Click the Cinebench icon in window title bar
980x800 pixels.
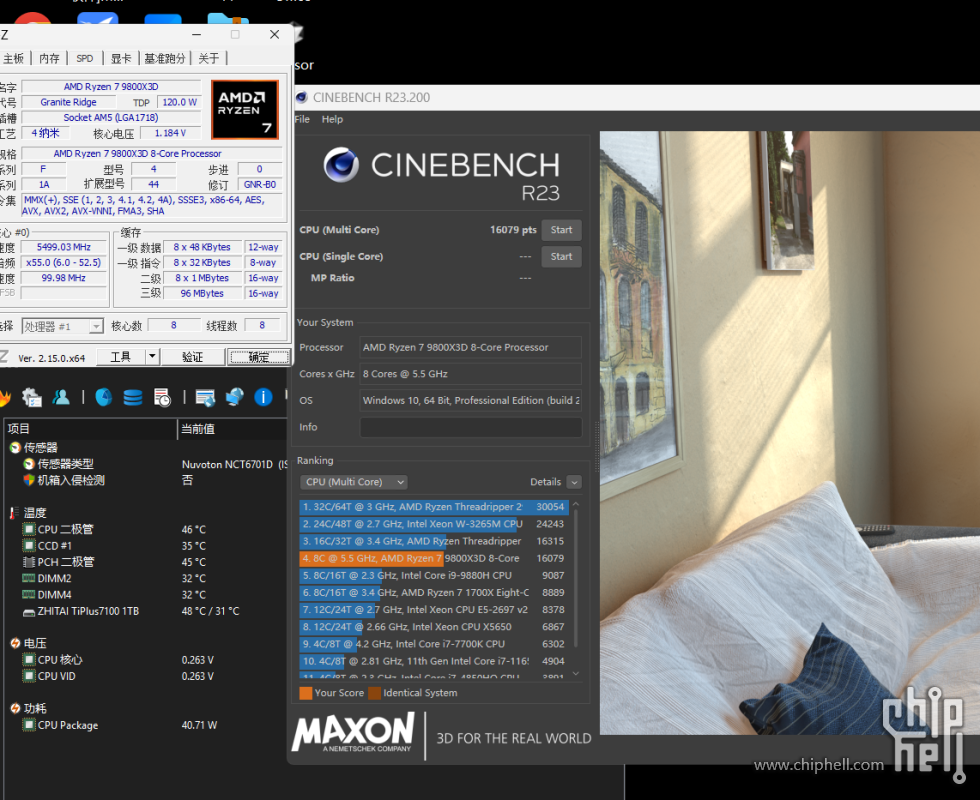tap(302, 98)
